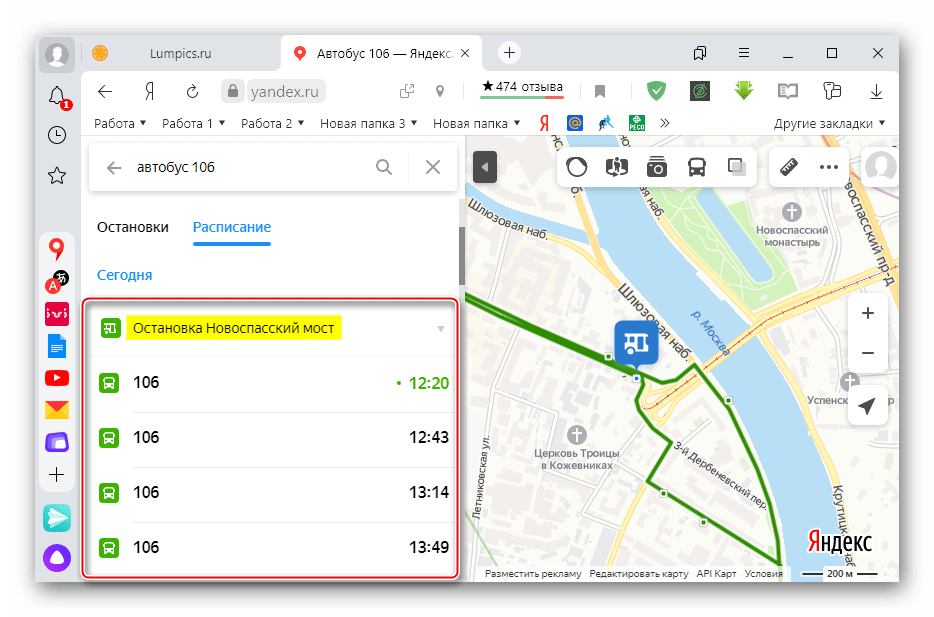This screenshot has height=617, width=934.
Task: Open map layers selector icon
Action: pyautogui.click(x=737, y=168)
